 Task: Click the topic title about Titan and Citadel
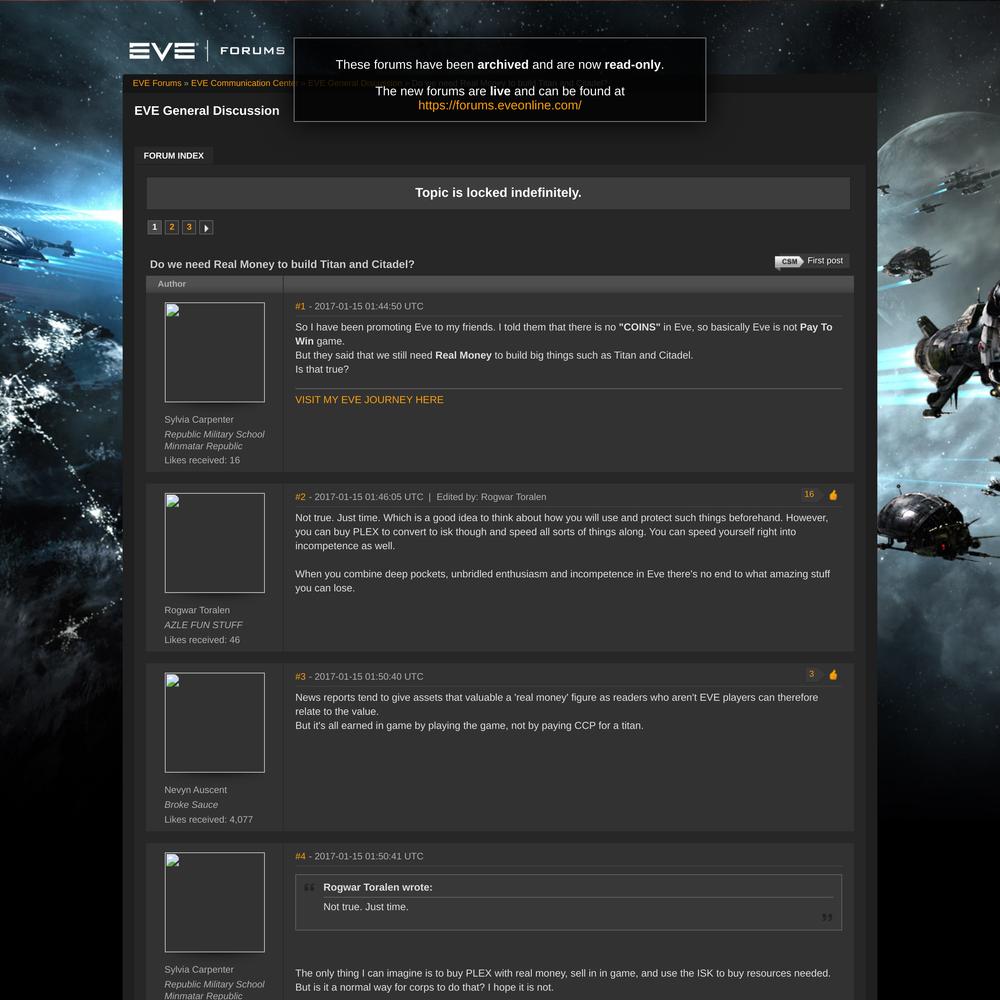pyautogui.click(x=282, y=264)
